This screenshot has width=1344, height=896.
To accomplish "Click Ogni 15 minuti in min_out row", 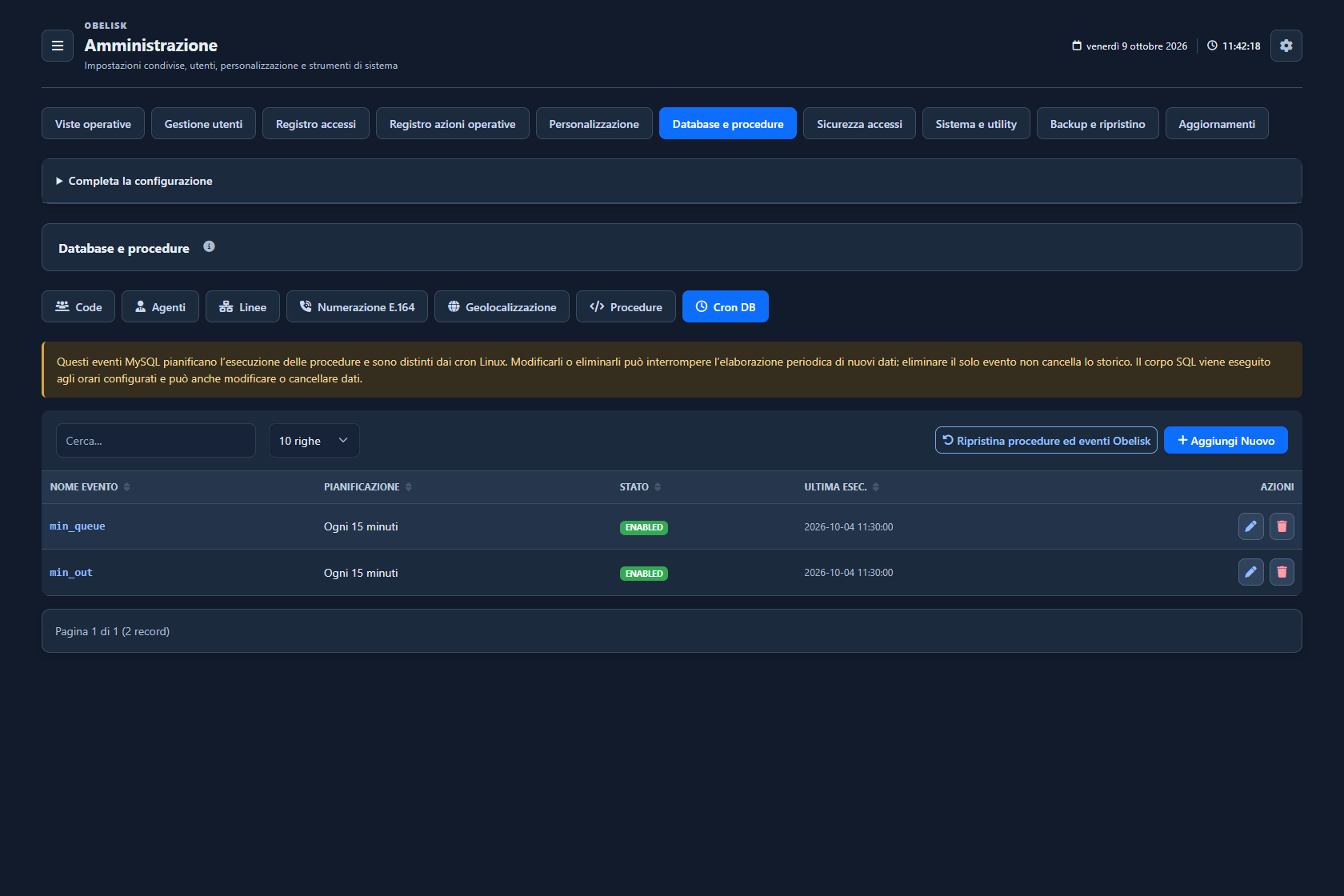I will [x=361, y=573].
